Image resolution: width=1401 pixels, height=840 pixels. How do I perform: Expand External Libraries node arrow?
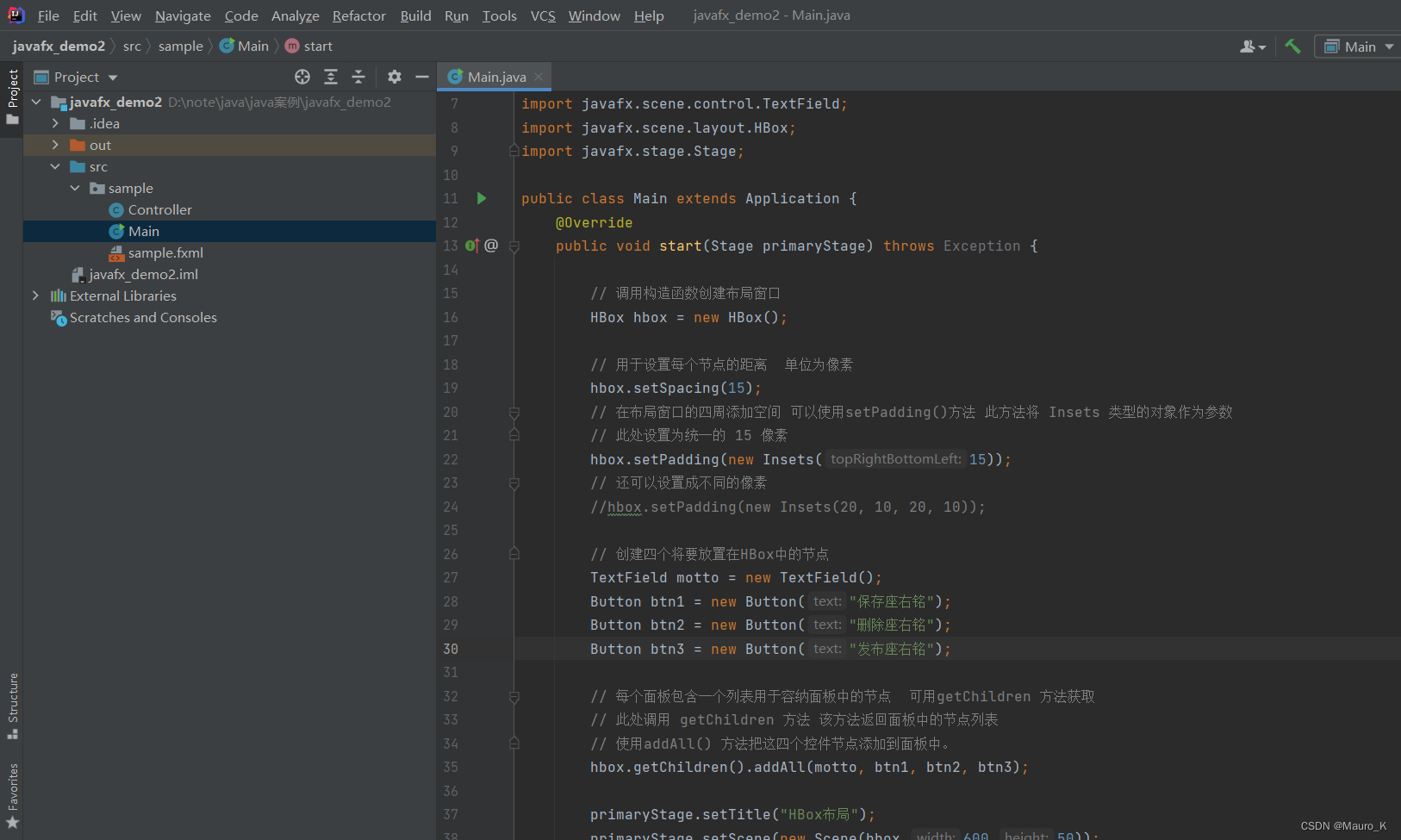pos(35,296)
